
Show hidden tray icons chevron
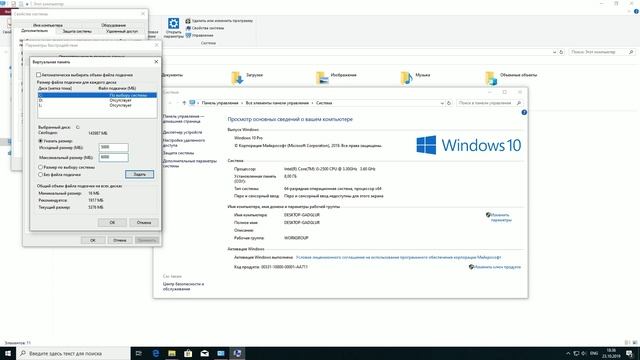[568, 353]
